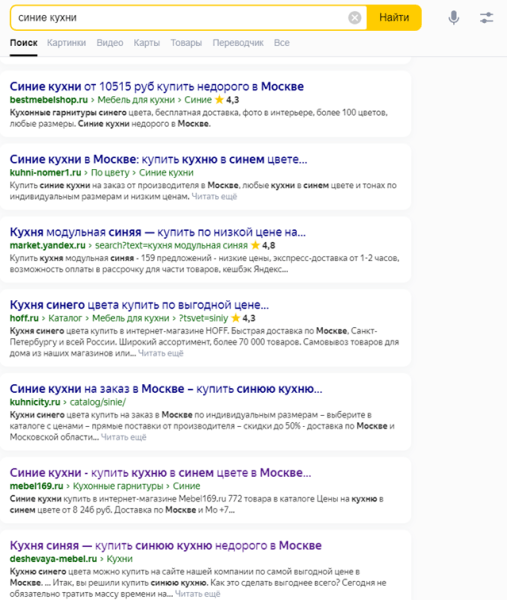The height and width of the screenshot is (600, 507).
Task: Click the yellow Найти button
Action: pos(394,18)
